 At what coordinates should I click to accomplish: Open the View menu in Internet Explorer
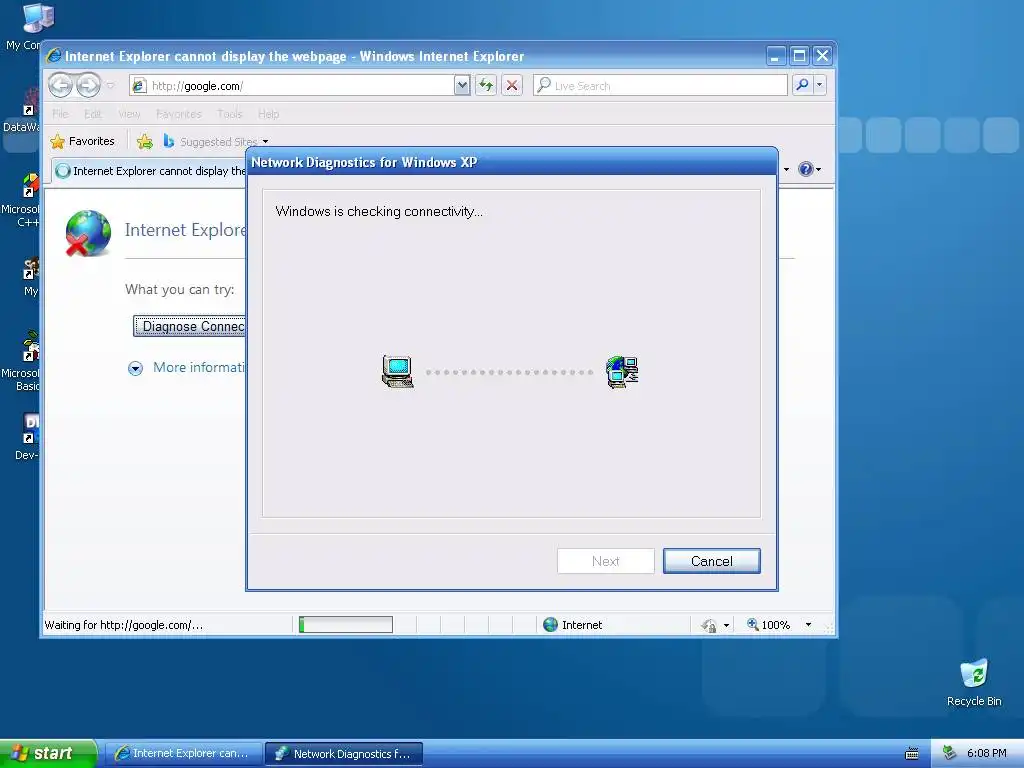click(x=129, y=114)
